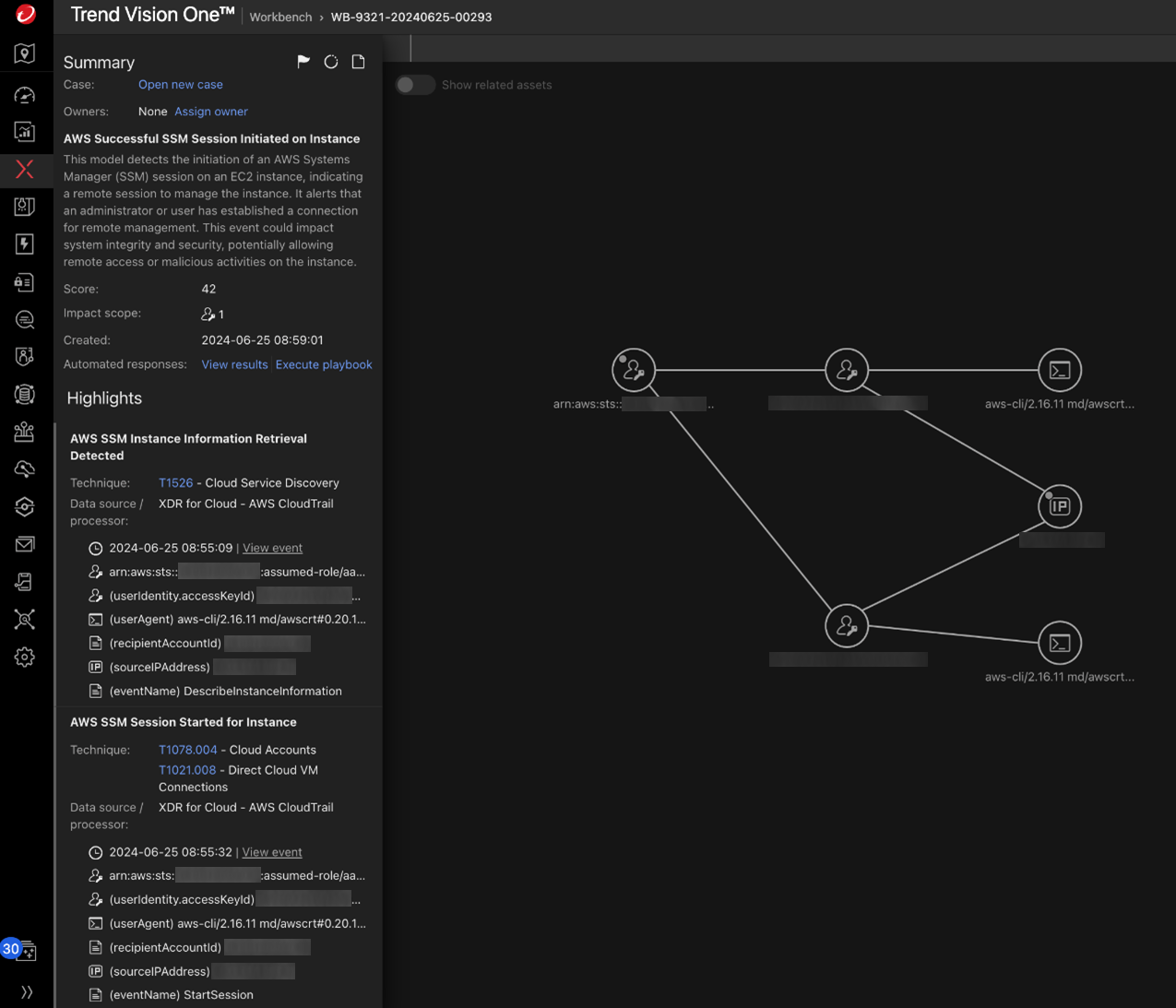Viewport: 1176px width, 1008px height.
Task: Click the document icon in Summary header
Action: tap(359, 62)
